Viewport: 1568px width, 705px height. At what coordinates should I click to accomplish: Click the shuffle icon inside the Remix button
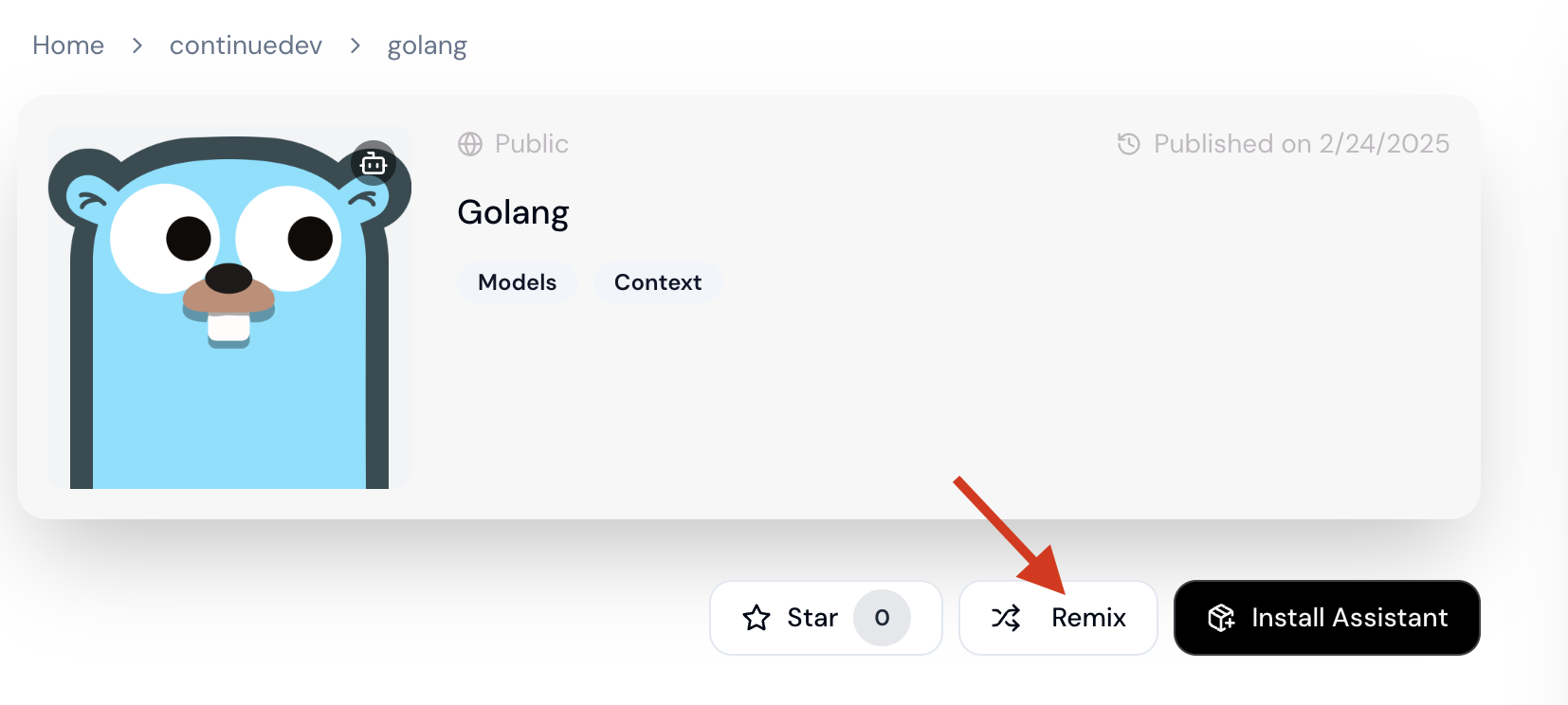(1007, 618)
